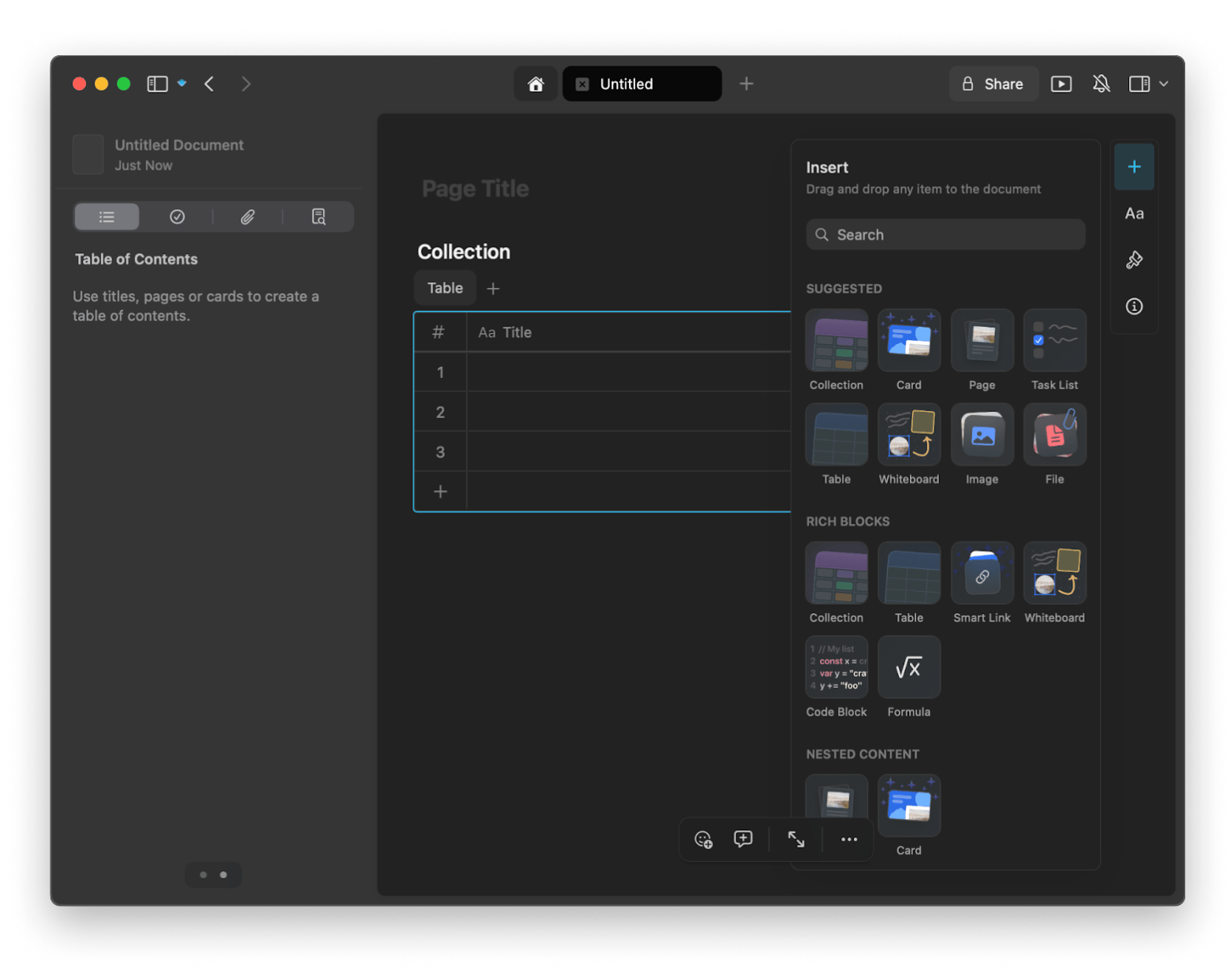The image size is (1231, 980).
Task: Select the Table view tab
Action: [x=445, y=289]
